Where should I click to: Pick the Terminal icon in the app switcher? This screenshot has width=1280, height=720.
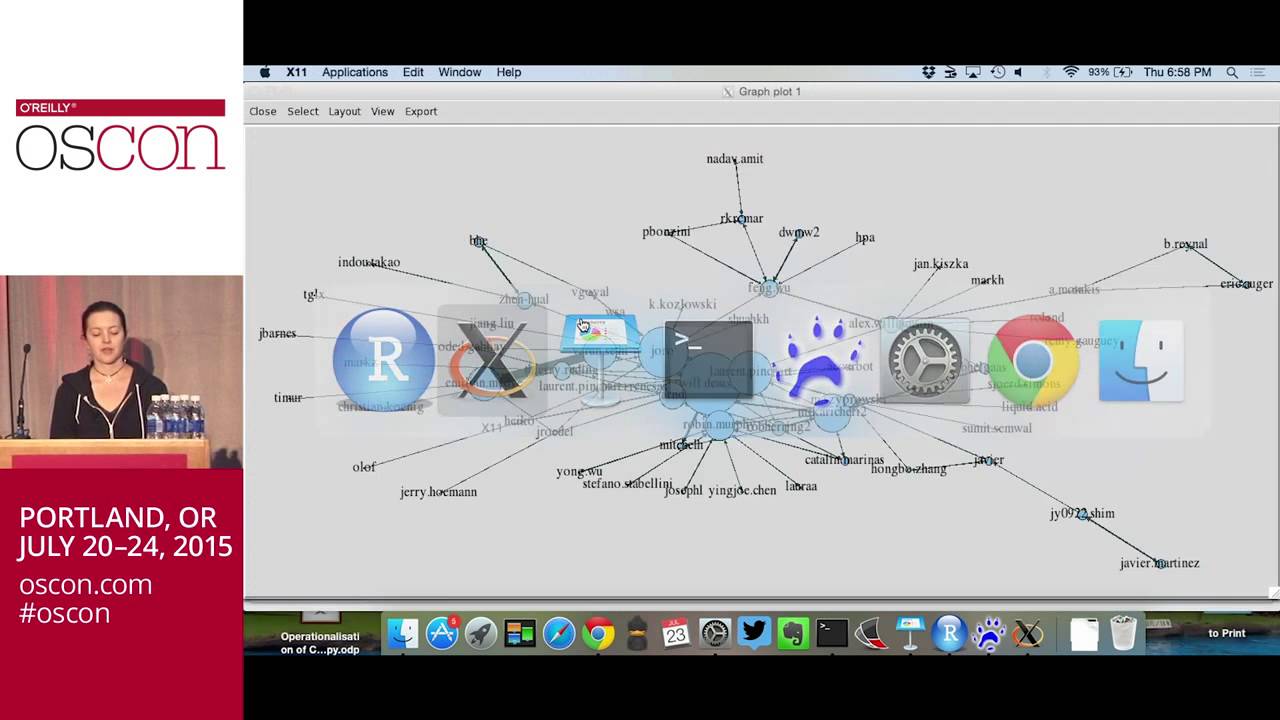pos(708,360)
